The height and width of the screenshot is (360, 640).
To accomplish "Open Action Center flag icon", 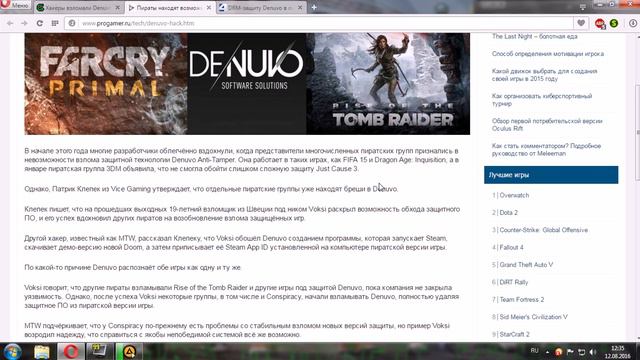I will click(x=570, y=351).
